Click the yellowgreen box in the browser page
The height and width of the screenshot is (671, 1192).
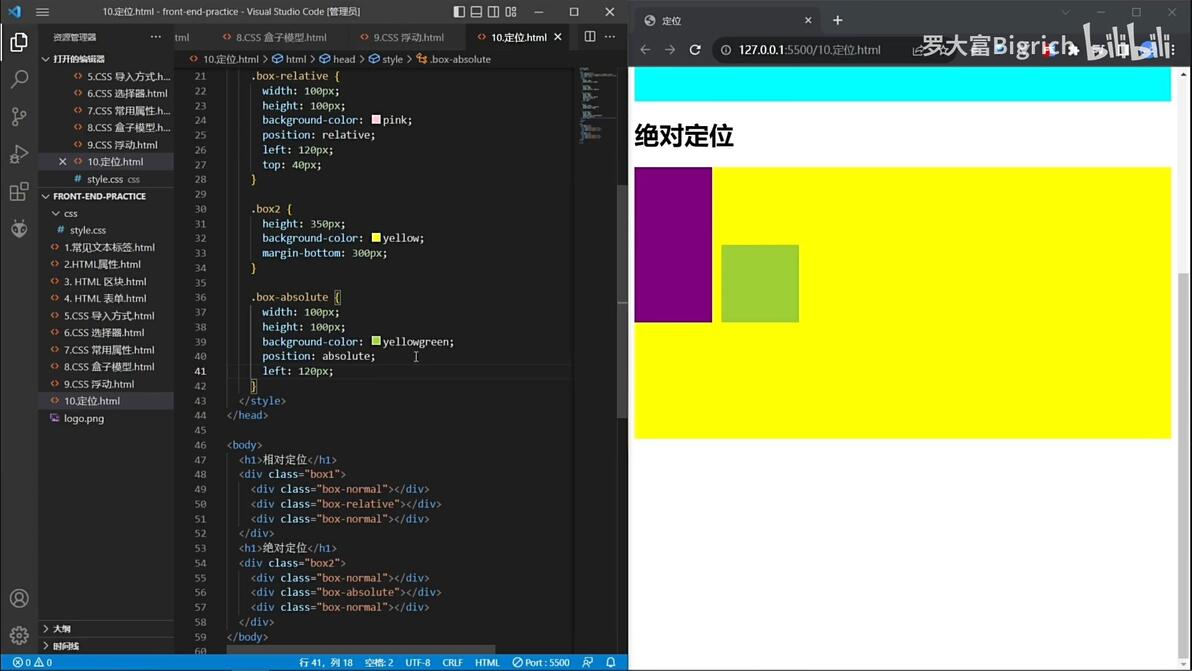pos(759,283)
